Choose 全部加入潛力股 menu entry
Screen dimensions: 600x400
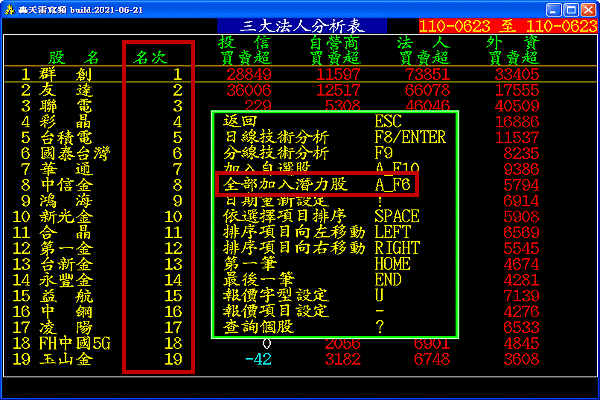click(x=317, y=184)
